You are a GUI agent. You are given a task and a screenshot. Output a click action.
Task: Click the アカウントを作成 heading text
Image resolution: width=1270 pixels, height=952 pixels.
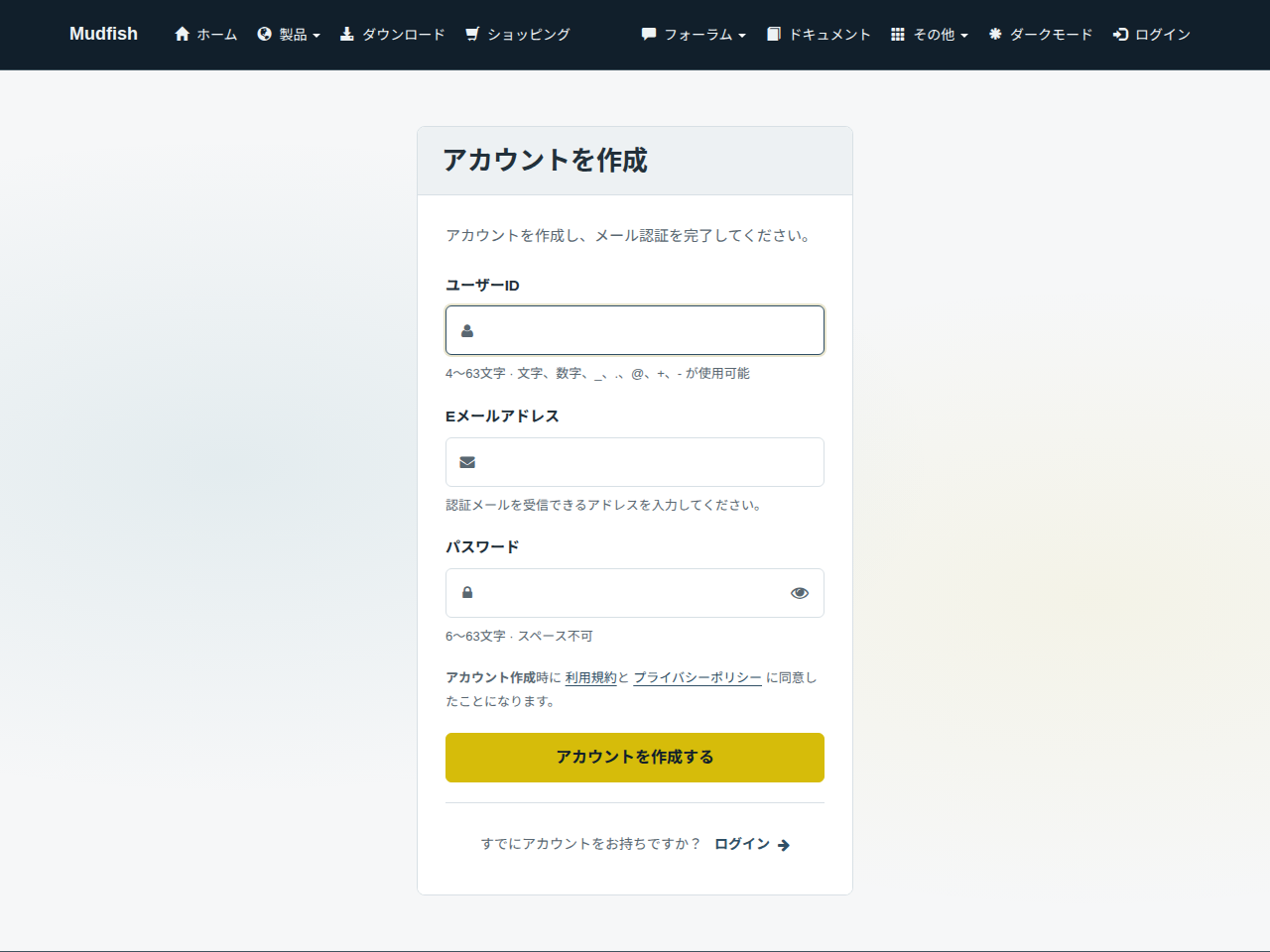(545, 160)
